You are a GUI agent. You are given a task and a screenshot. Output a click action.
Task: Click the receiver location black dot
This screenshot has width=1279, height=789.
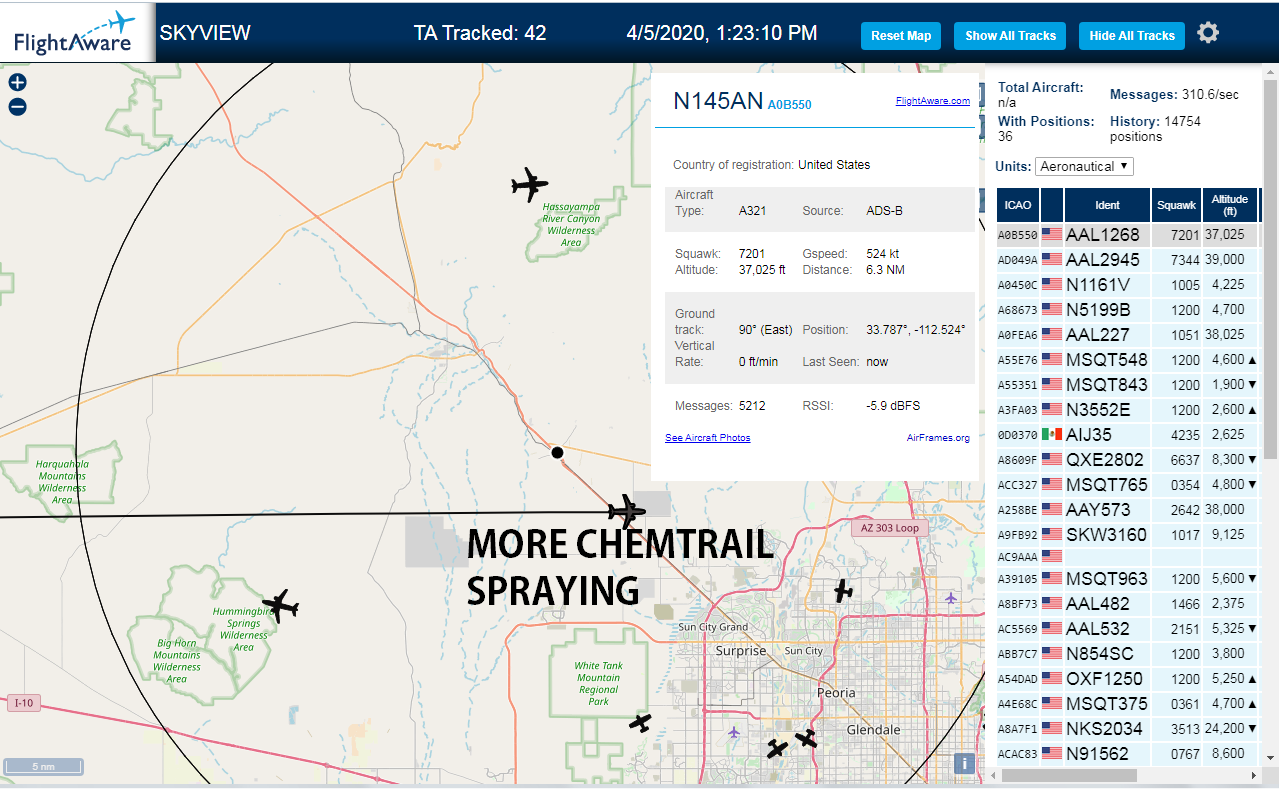point(558,453)
